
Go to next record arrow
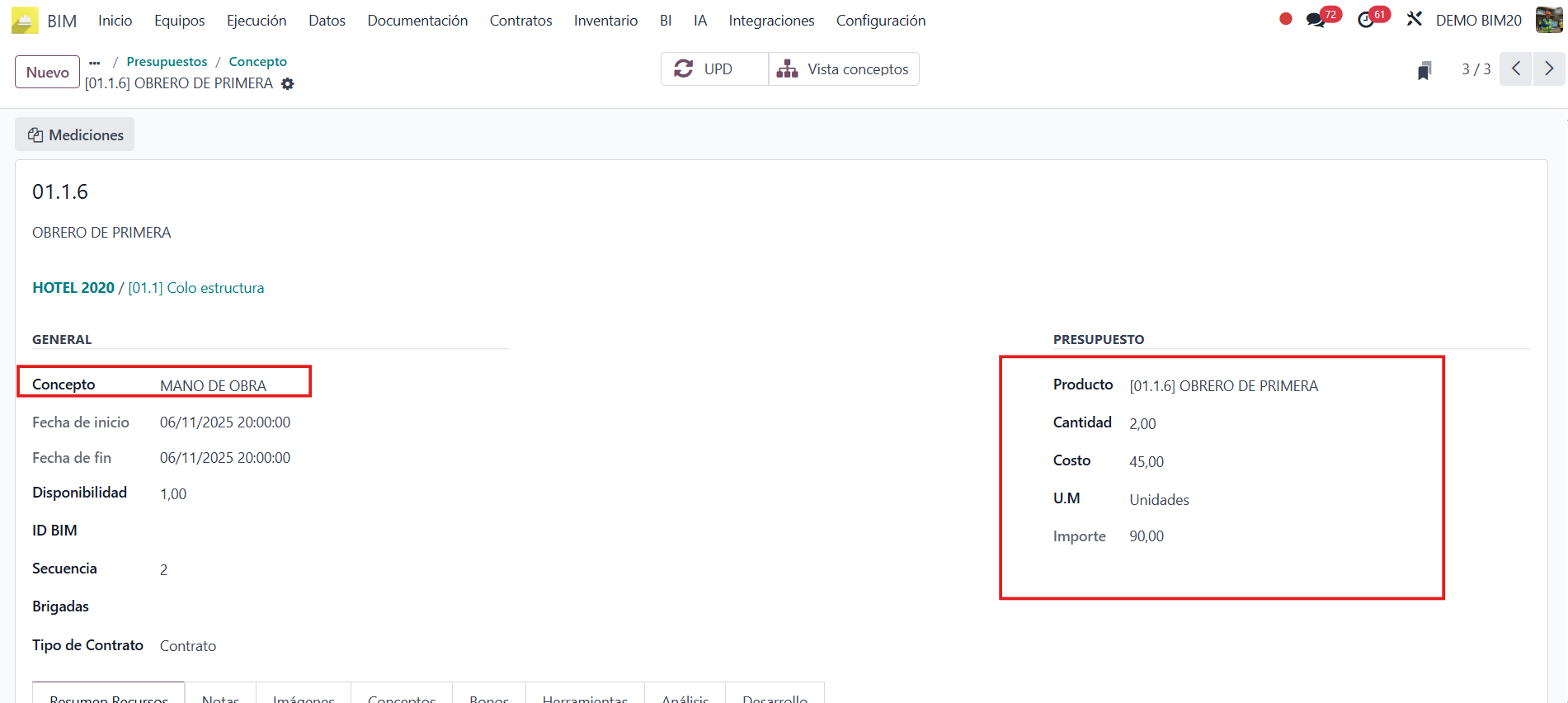tap(1549, 69)
